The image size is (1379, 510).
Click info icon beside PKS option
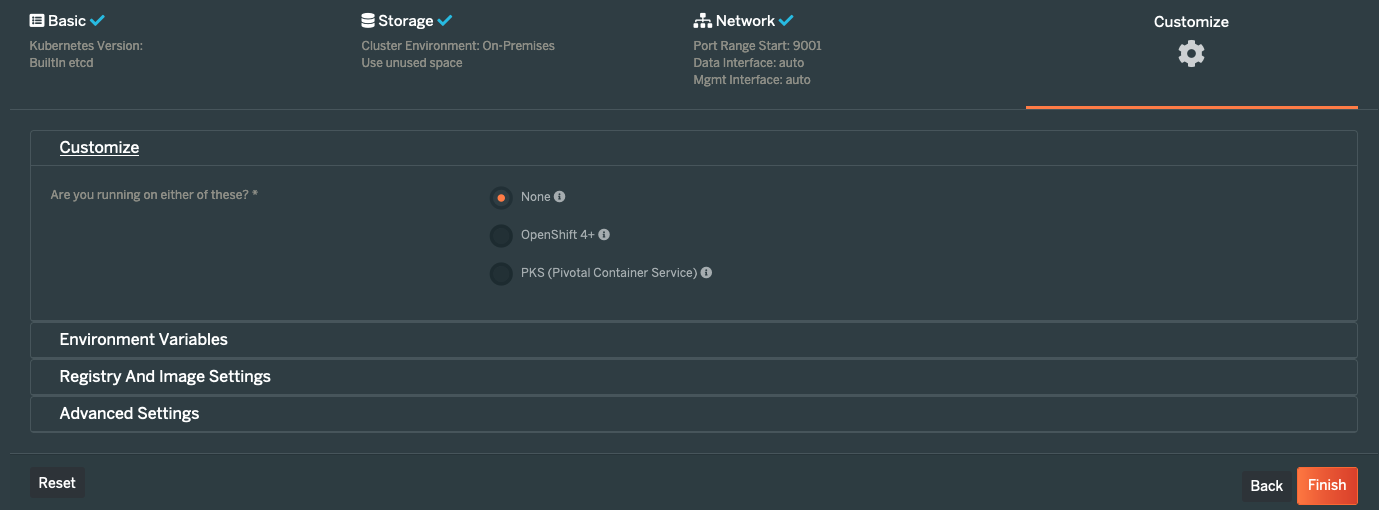click(706, 272)
